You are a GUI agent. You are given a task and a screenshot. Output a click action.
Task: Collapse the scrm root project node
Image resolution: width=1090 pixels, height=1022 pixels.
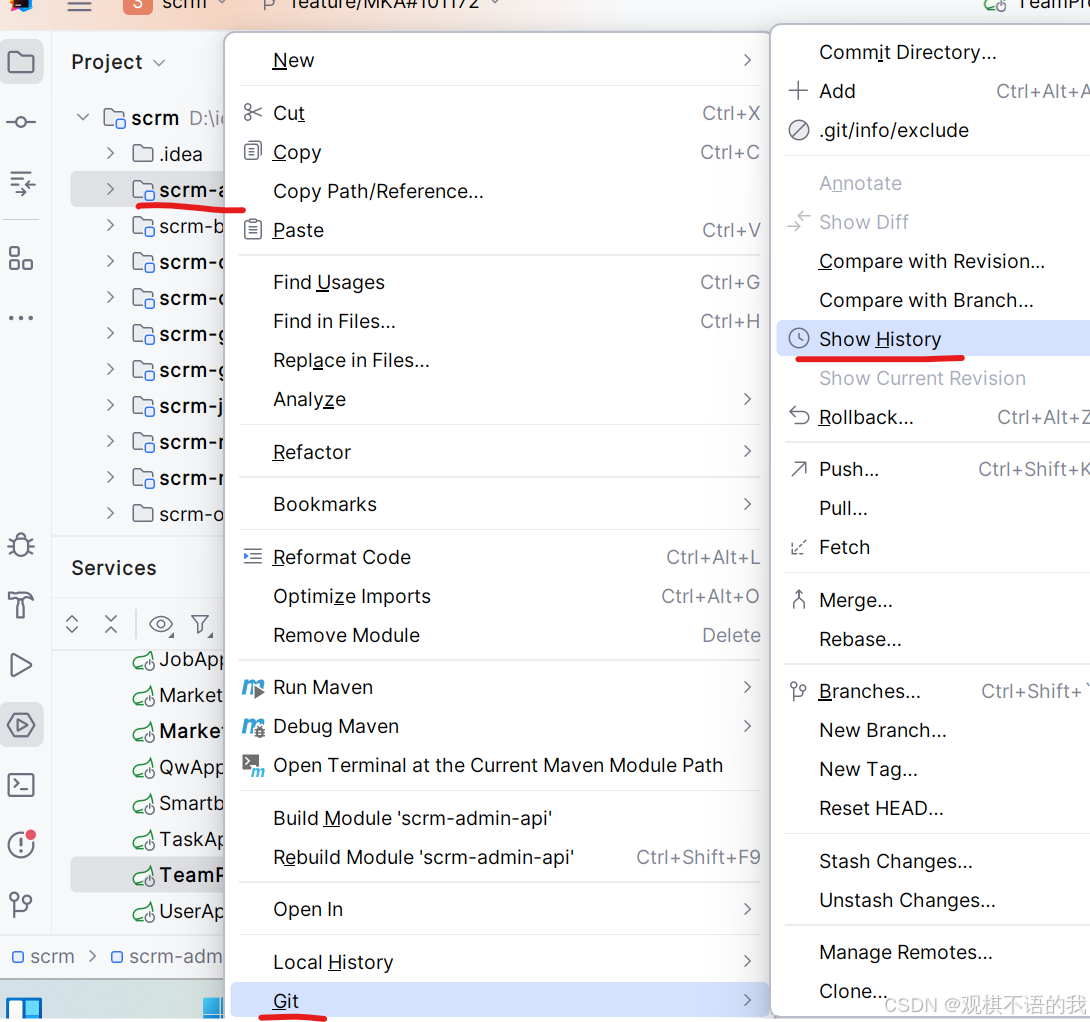(83, 117)
